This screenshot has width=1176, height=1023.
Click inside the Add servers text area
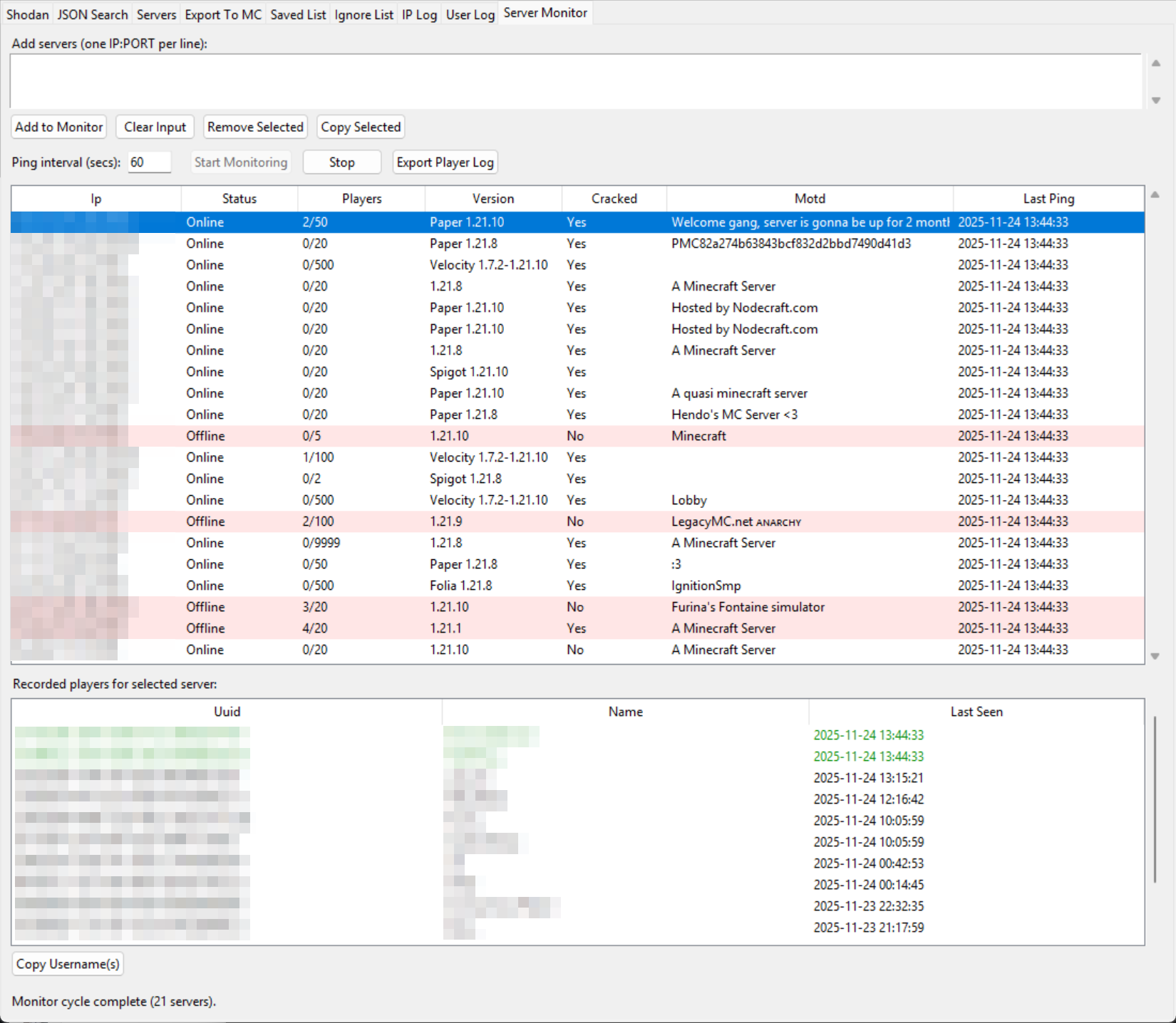(x=576, y=81)
